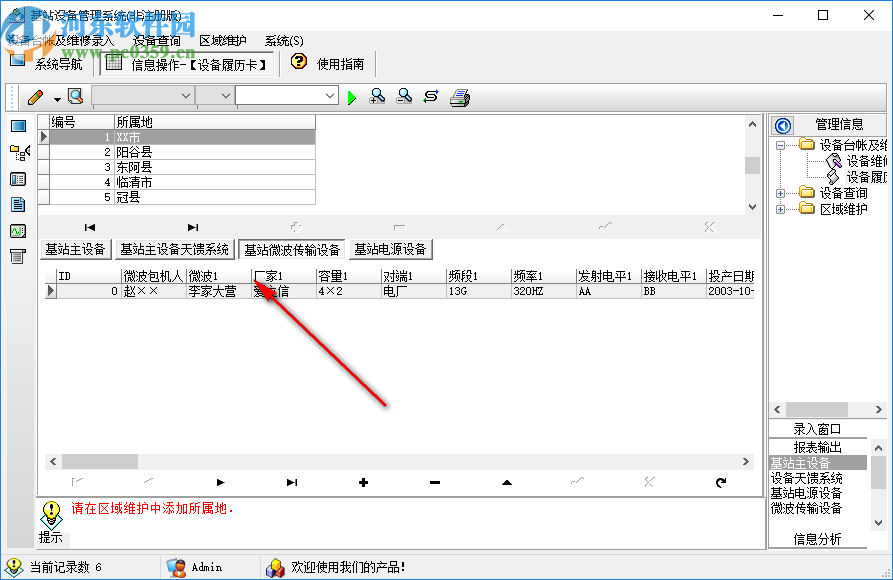Click the last-record navigation control
This screenshot has width=893, height=580.
(x=291, y=481)
